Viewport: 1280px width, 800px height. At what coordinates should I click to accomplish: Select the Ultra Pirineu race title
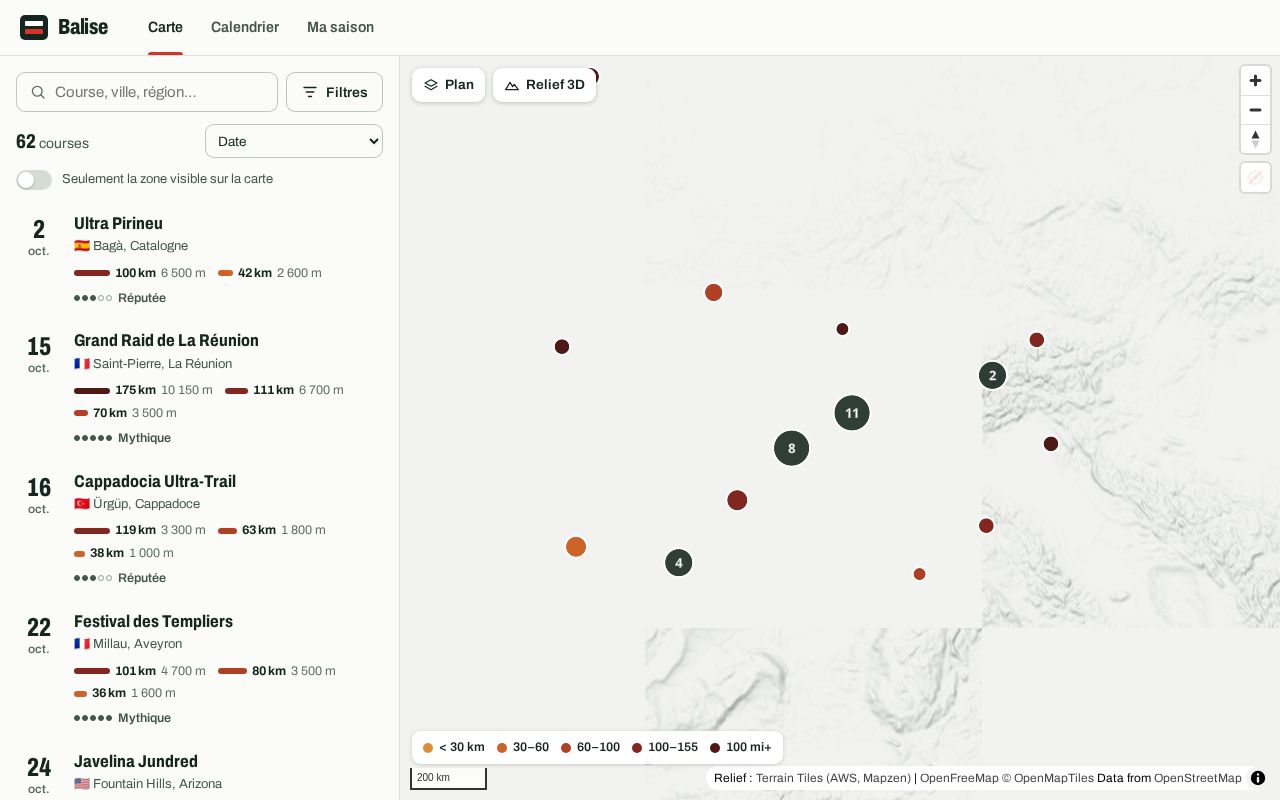pyautogui.click(x=118, y=224)
